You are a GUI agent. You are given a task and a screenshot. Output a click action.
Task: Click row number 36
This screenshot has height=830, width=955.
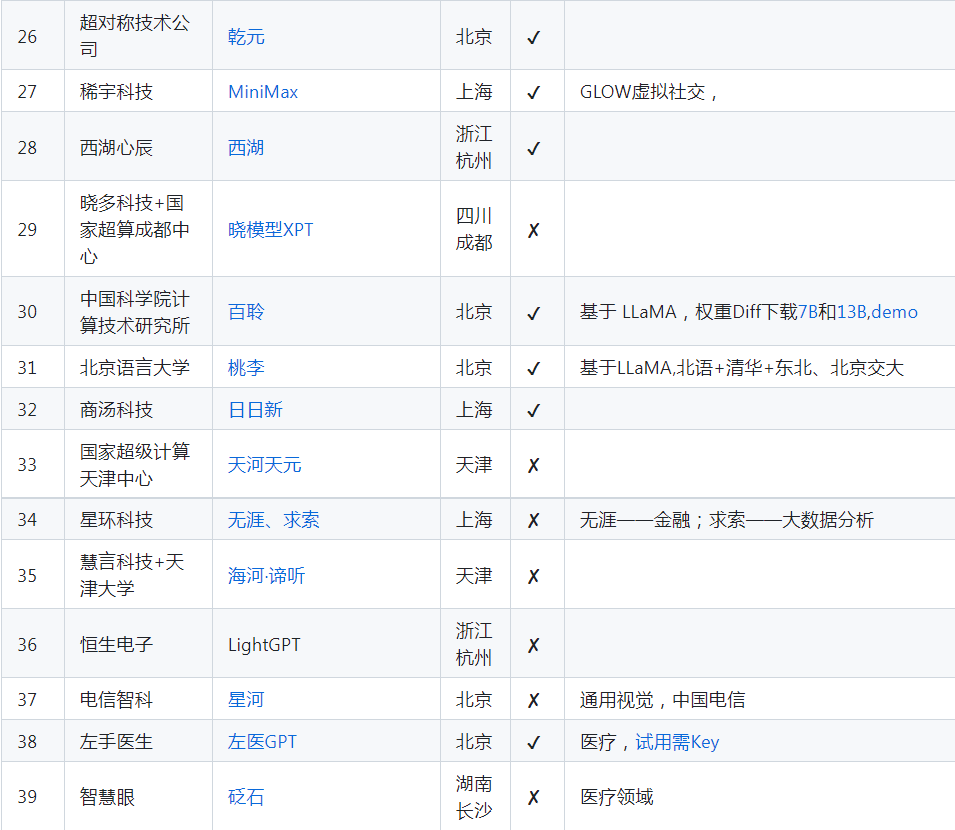[x=27, y=645]
